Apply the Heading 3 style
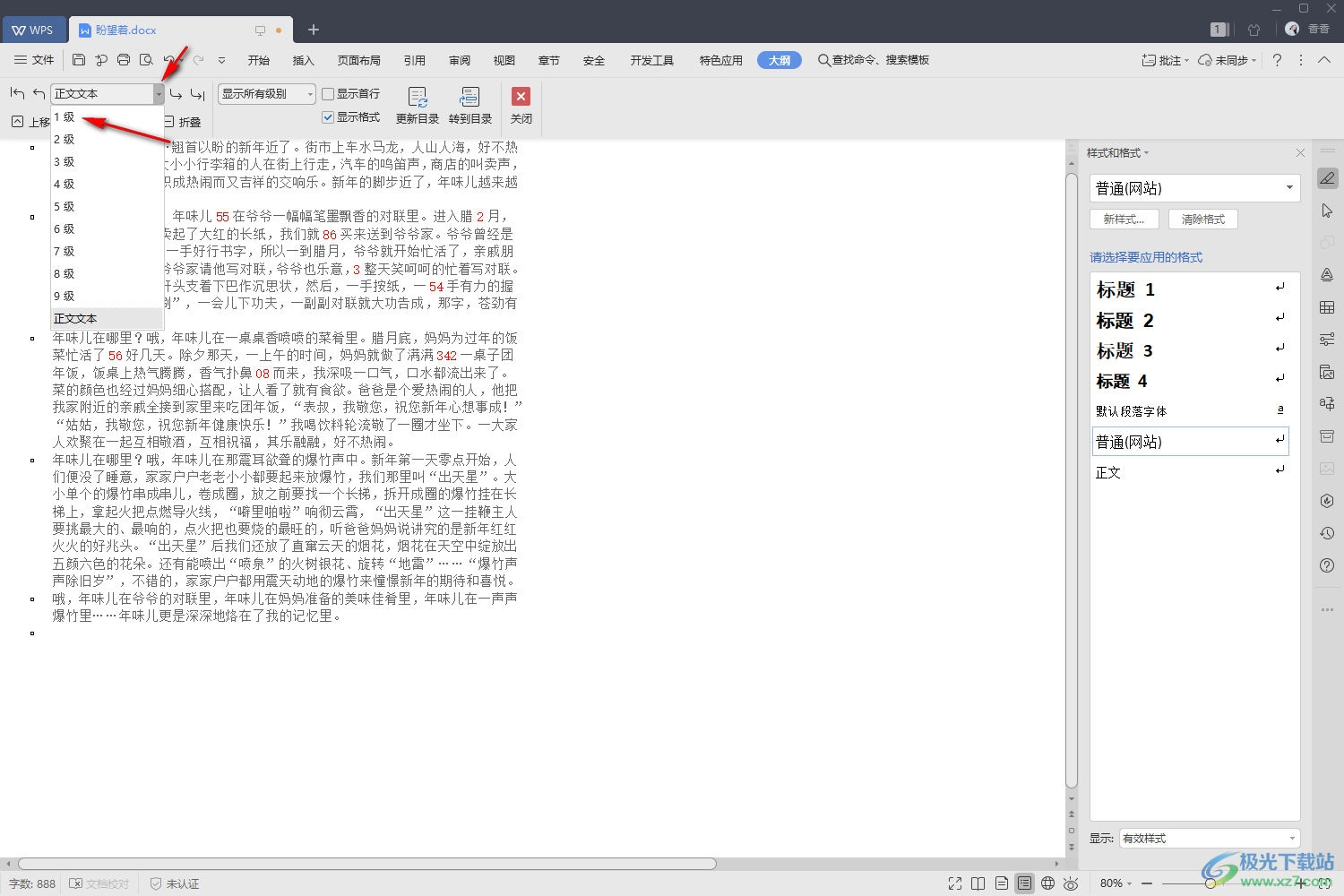 1192,350
